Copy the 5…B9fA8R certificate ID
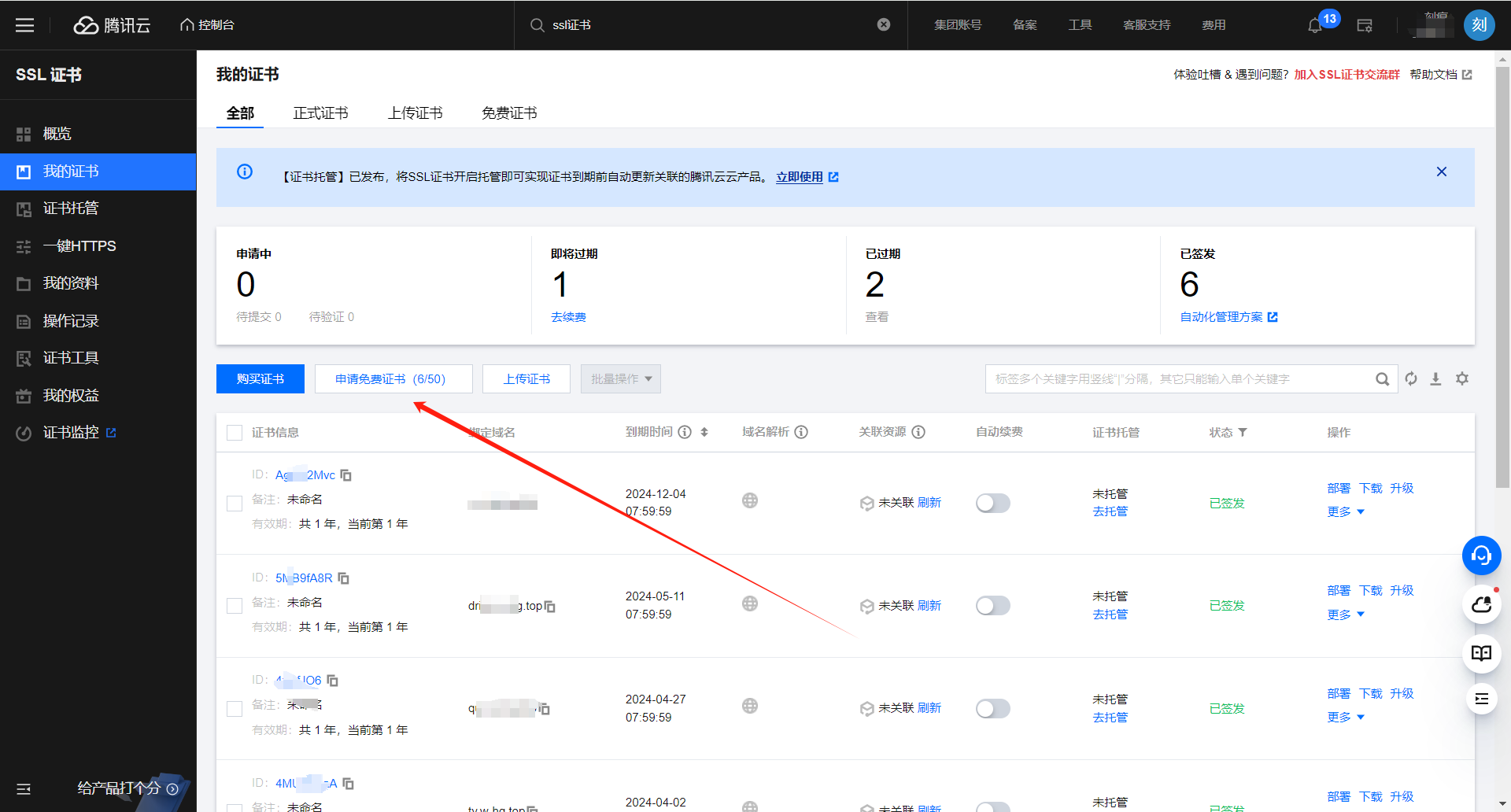The height and width of the screenshot is (812, 1511). click(343, 578)
